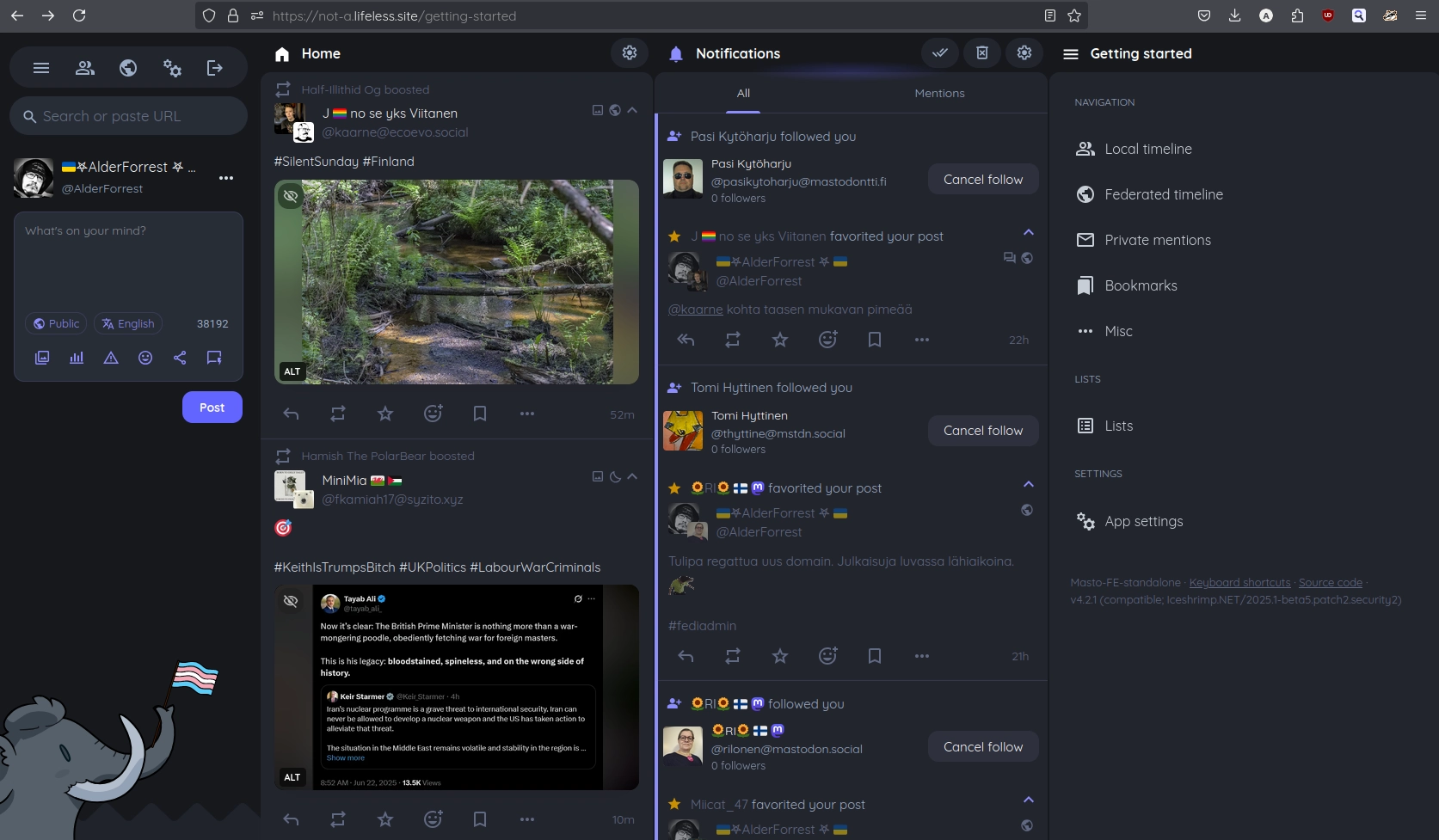Viewport: 1439px width, 840px height.
Task: Add a poll to your new post
Action: 76,358
